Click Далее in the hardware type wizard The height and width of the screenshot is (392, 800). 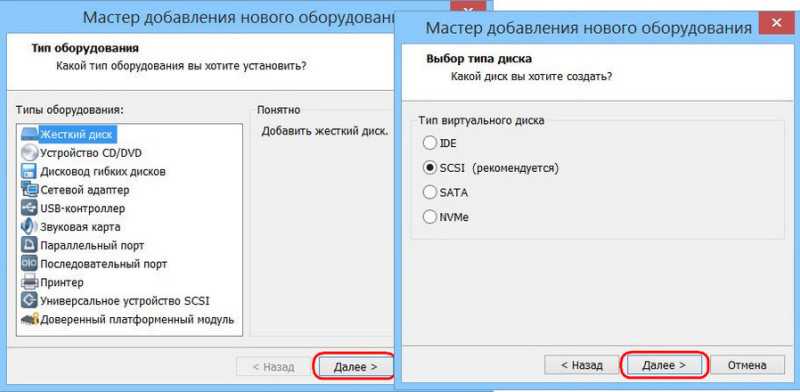pos(356,366)
